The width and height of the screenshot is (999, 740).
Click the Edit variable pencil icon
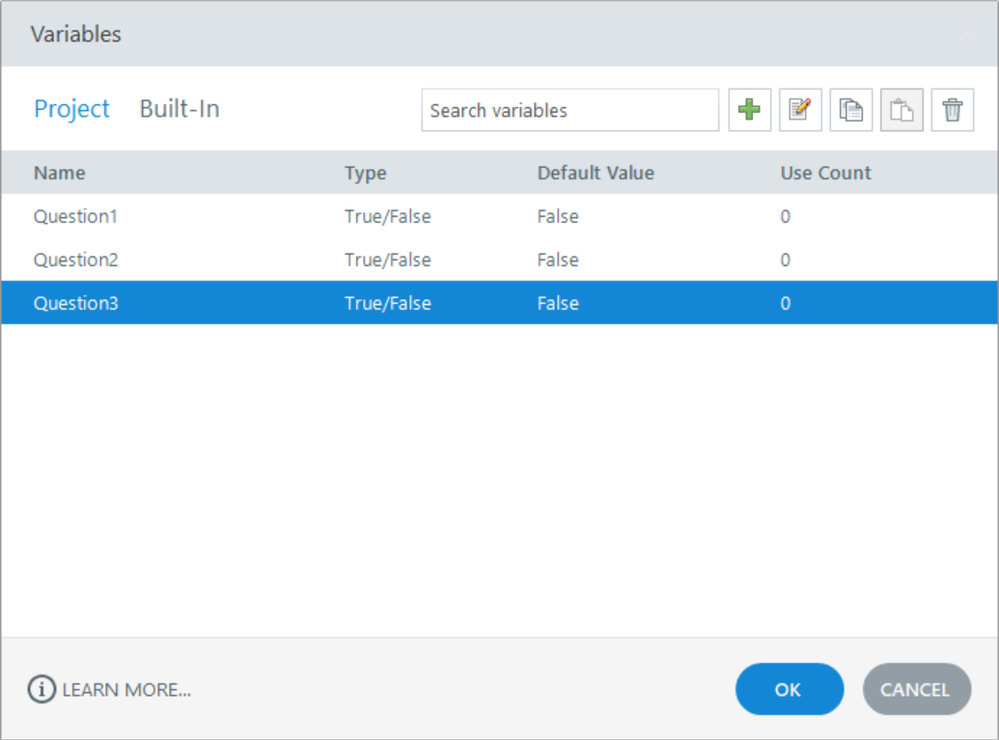click(x=800, y=110)
